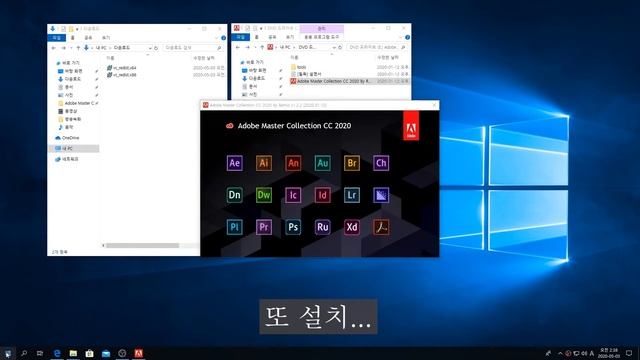Click the Adobe installer icon on taskbar

pos(138,353)
